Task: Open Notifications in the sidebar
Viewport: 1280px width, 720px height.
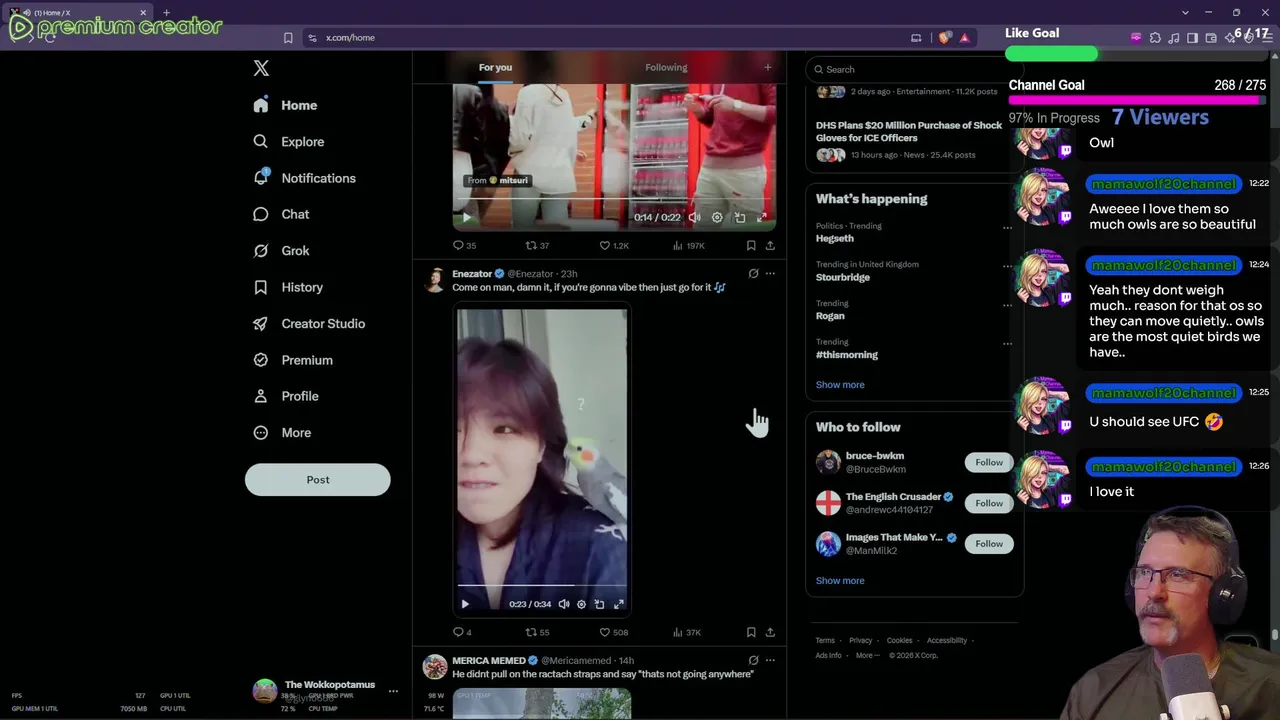Action: [x=305, y=178]
